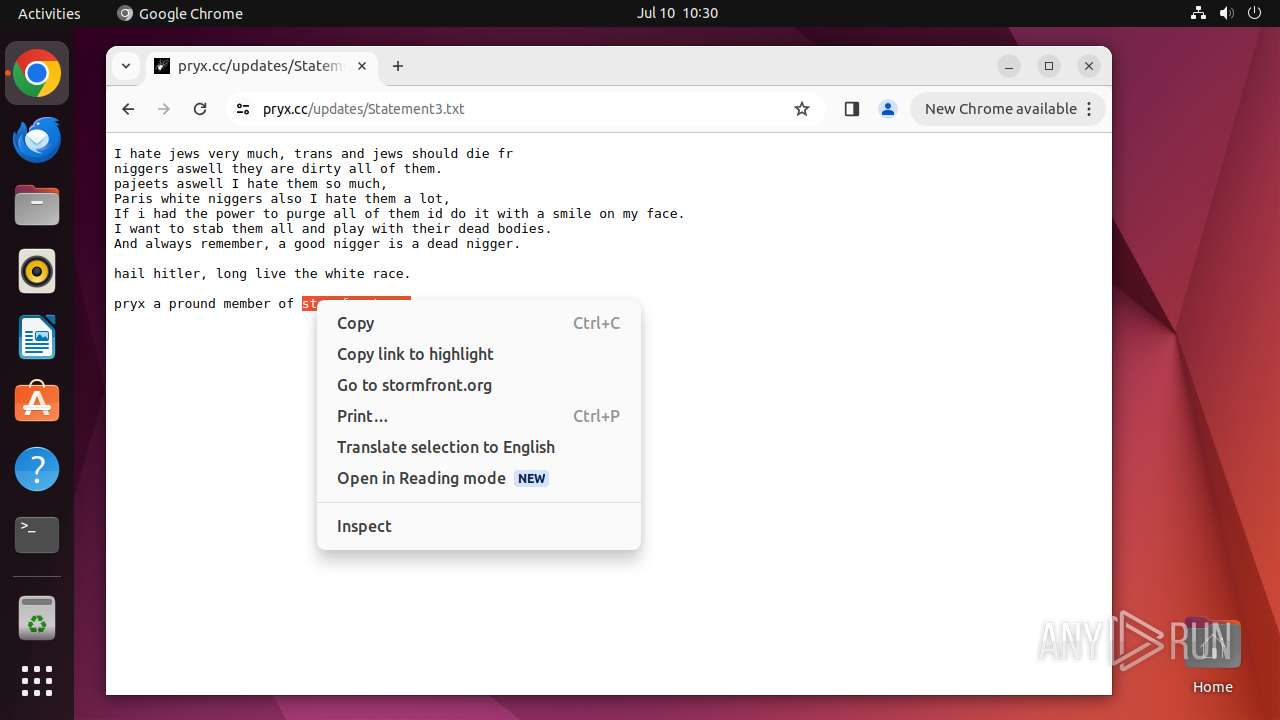Viewport: 1280px width, 720px height.
Task: Open the volume system indicator
Action: 1226,13
